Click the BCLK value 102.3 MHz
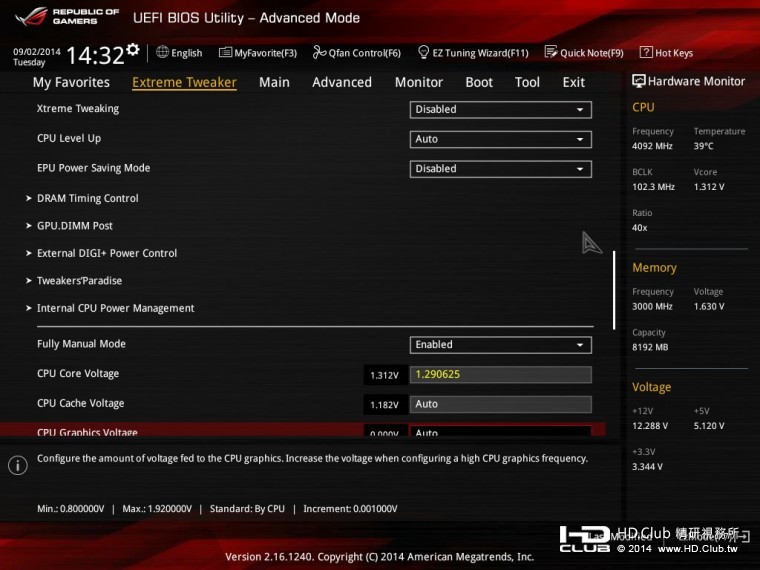This screenshot has height=570, width=760. click(x=653, y=187)
